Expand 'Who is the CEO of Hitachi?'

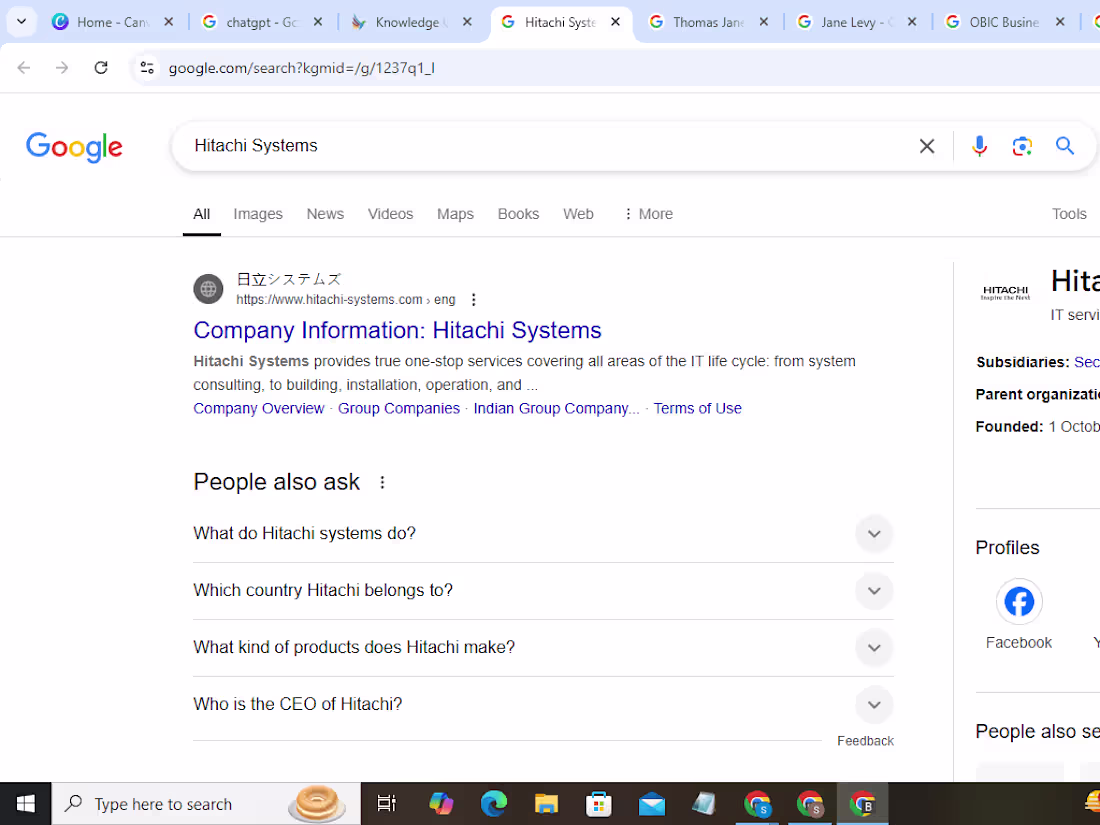click(x=874, y=704)
